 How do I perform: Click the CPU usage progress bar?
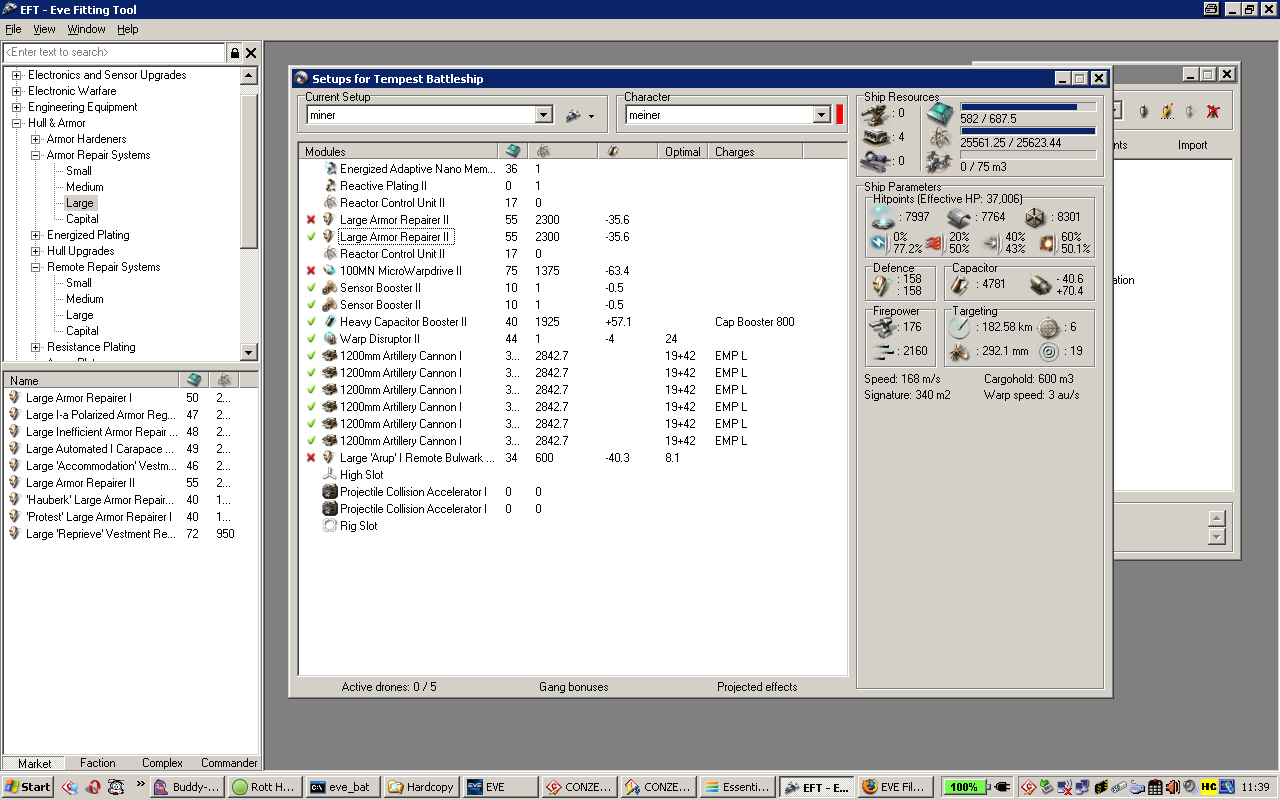[x=1028, y=106]
